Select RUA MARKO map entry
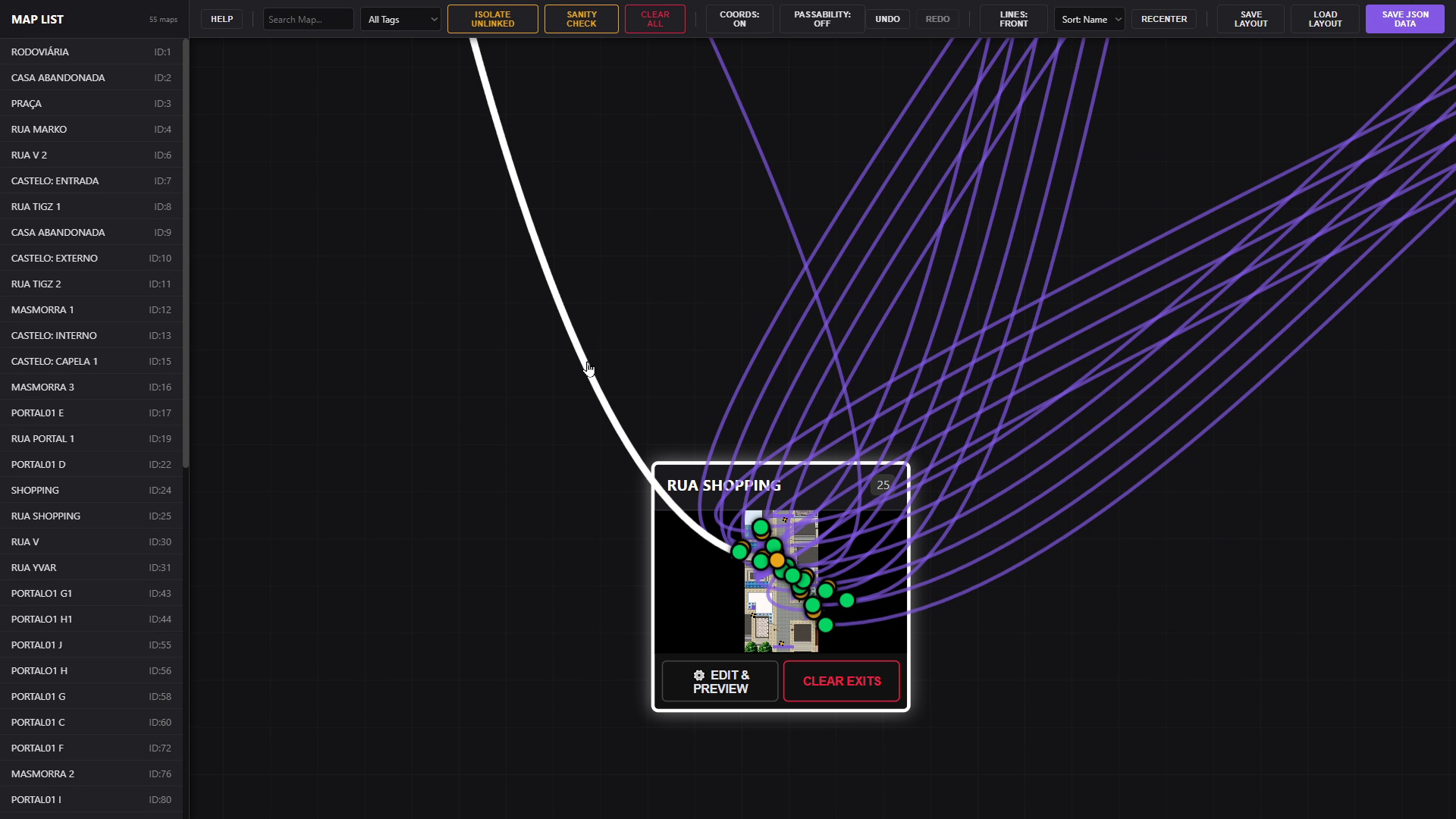 [x=91, y=129]
